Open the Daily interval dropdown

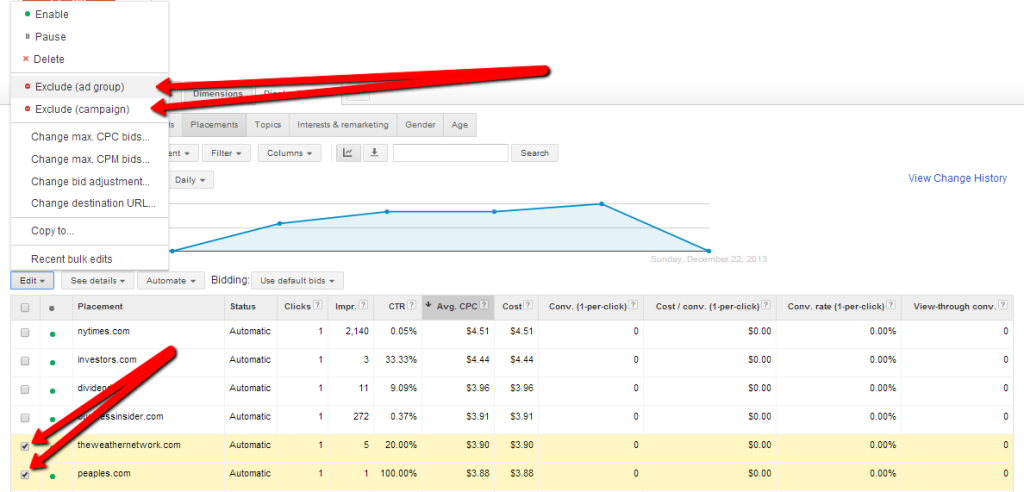click(190, 180)
